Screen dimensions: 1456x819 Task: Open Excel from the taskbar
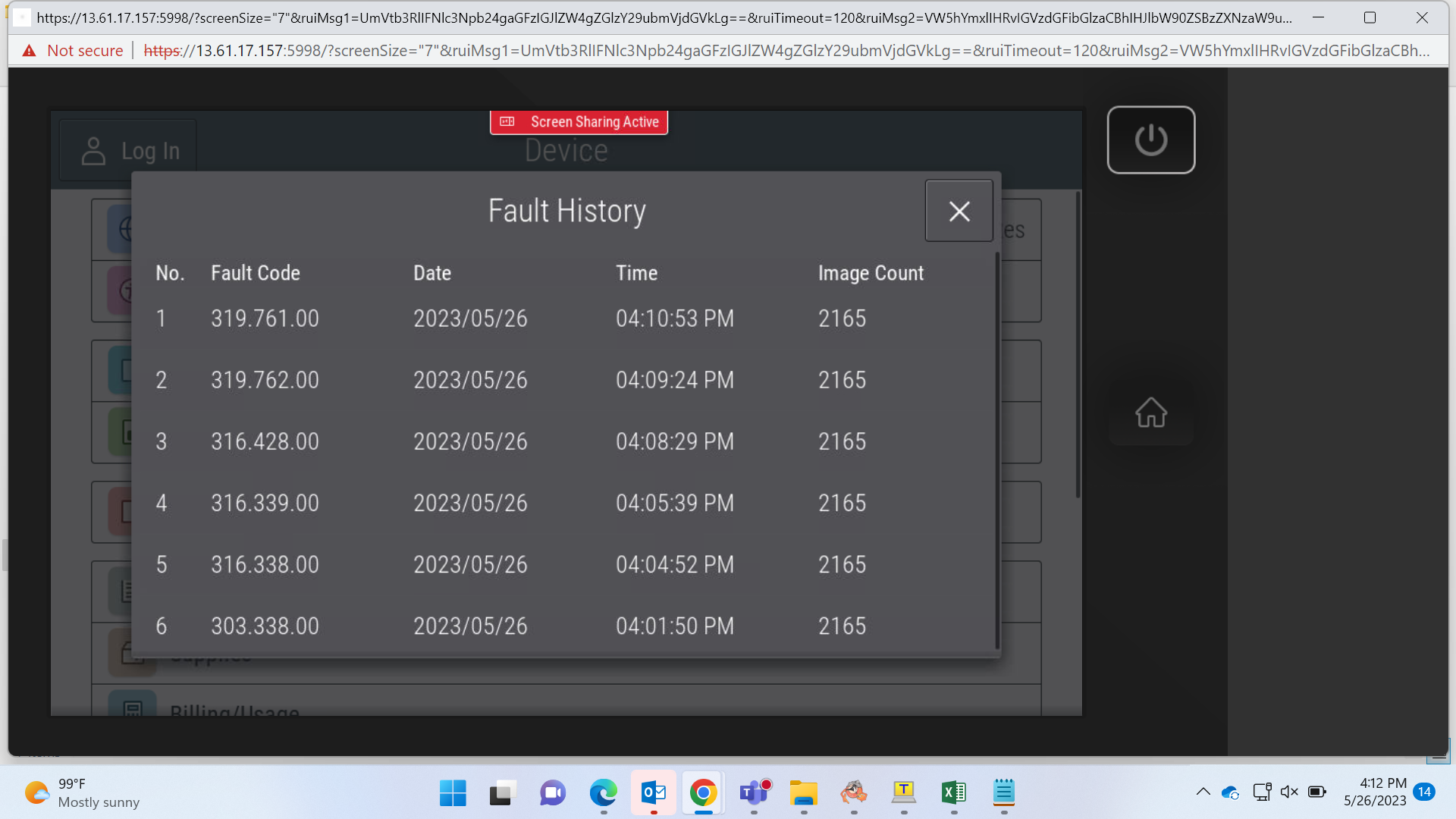(954, 793)
